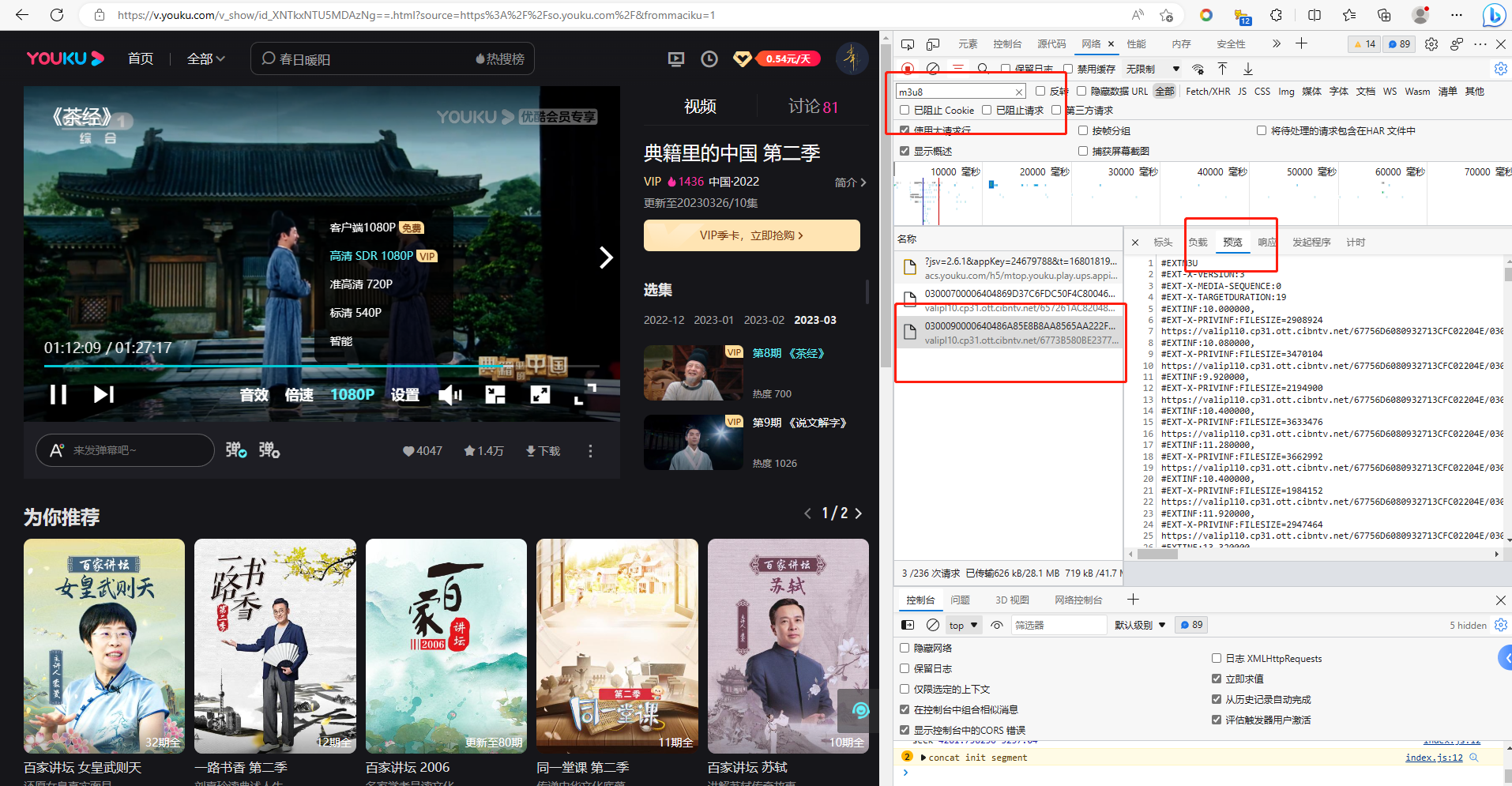This screenshot has width=1512, height=786.
Task: Clear the network request log
Action: [x=933, y=69]
